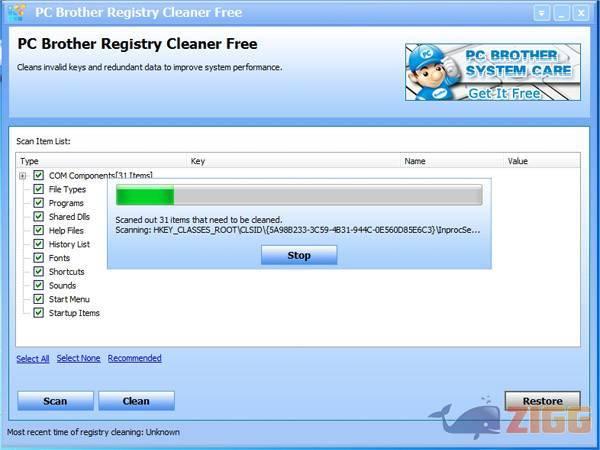Select the Shortcuts row label
The width and height of the screenshot is (600, 450).
[67, 272]
